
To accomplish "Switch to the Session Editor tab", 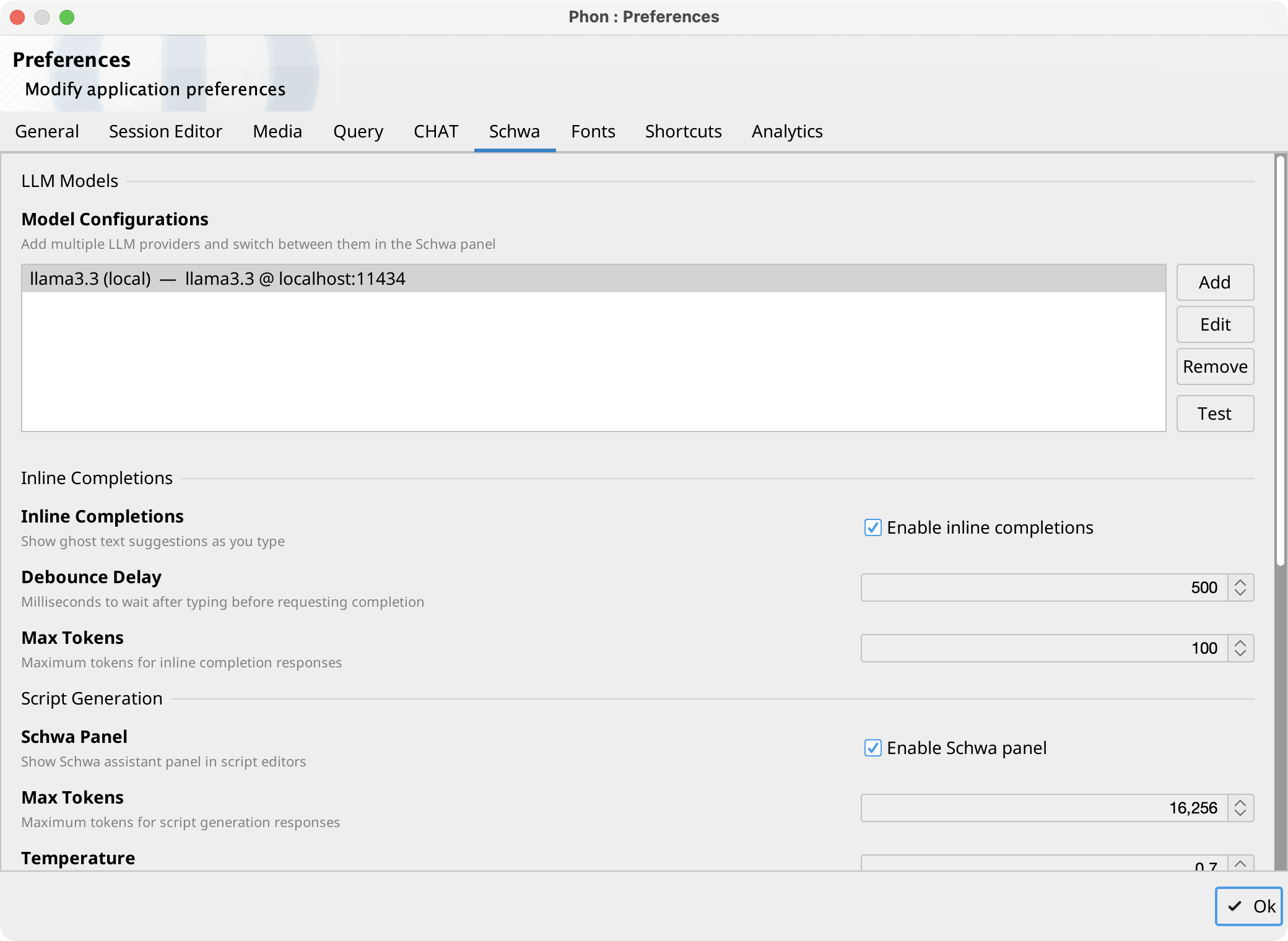I will click(165, 131).
